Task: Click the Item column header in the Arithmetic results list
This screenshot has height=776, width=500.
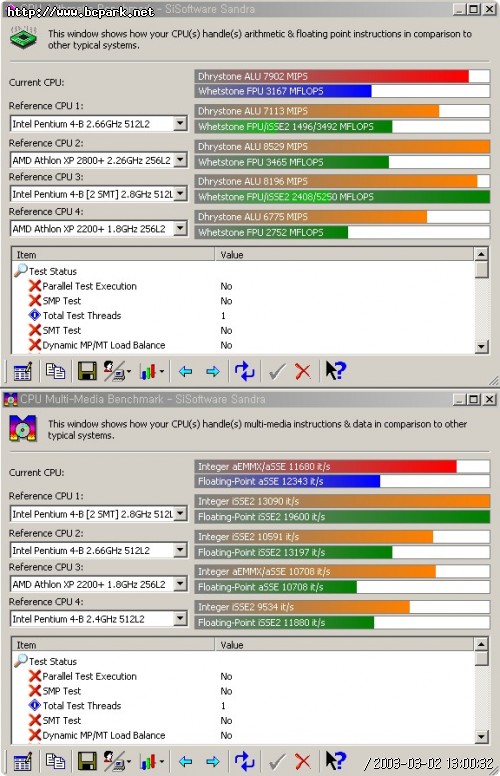Action: pyautogui.click(x=113, y=254)
